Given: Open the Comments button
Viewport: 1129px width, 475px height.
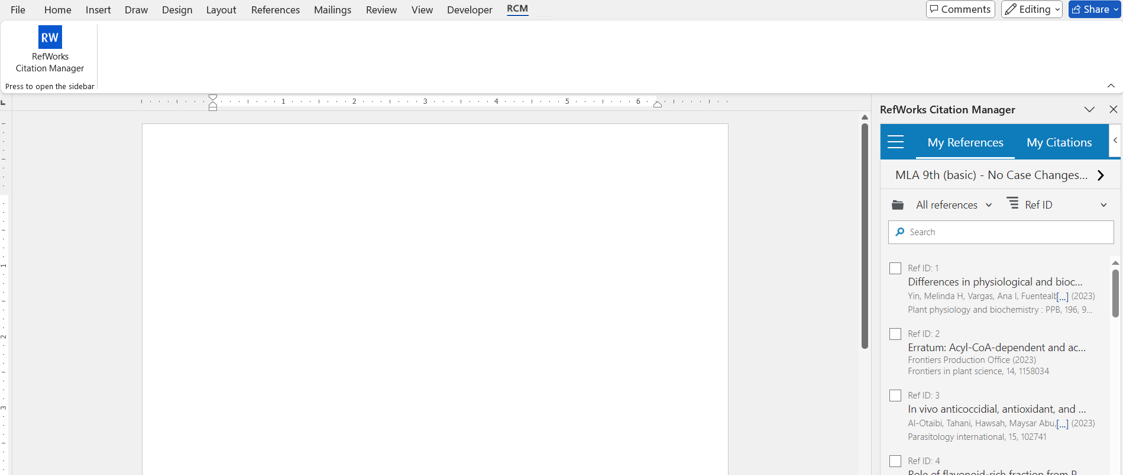Looking at the screenshot, I should pyautogui.click(x=960, y=9).
